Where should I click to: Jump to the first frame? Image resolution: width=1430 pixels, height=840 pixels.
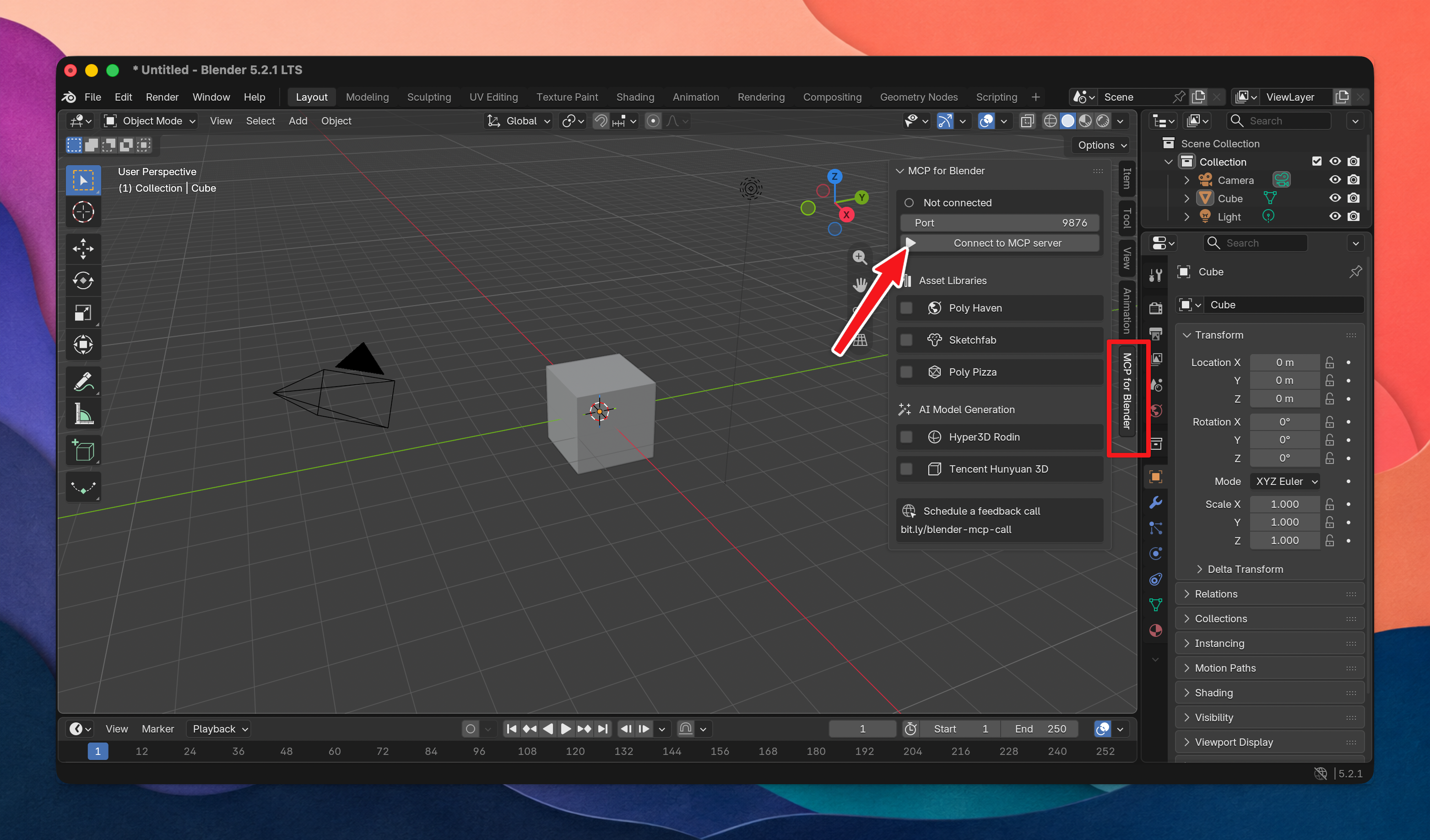[511, 729]
